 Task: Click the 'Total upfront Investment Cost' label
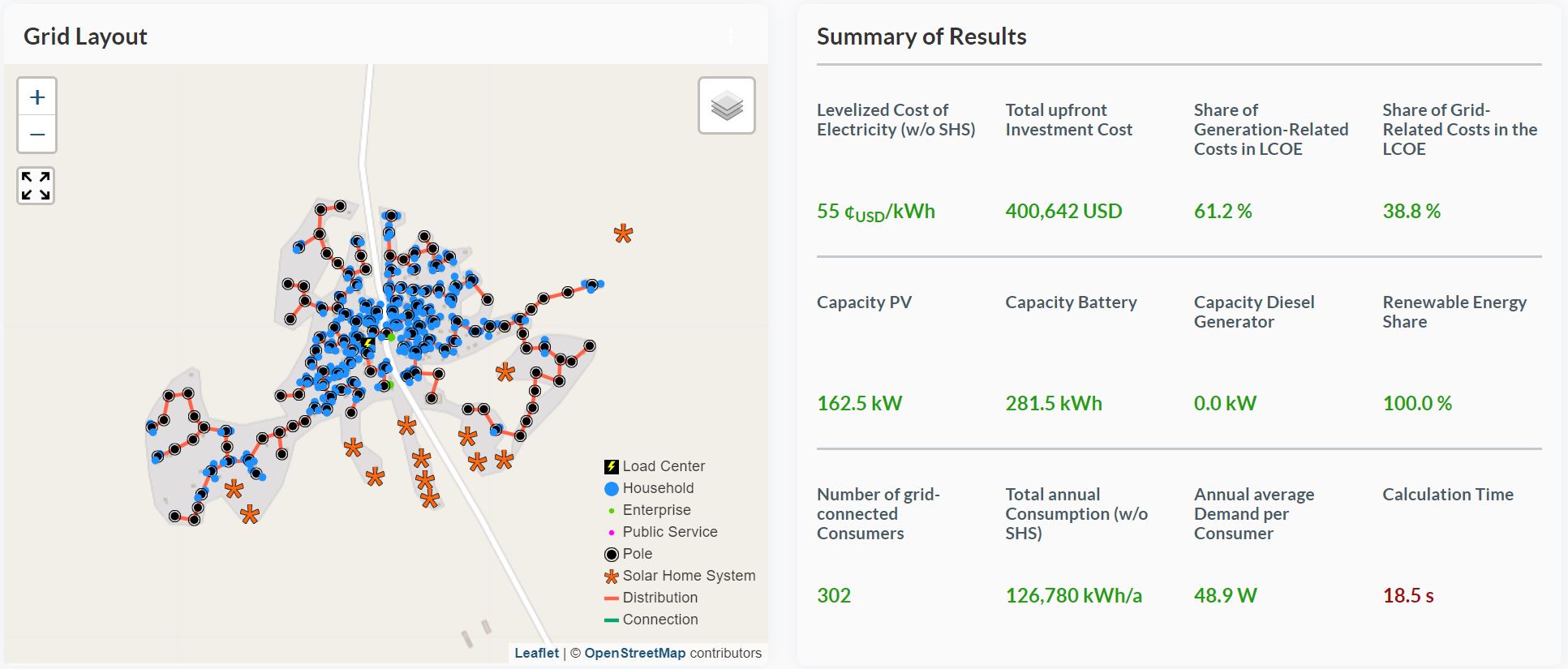(x=1068, y=120)
